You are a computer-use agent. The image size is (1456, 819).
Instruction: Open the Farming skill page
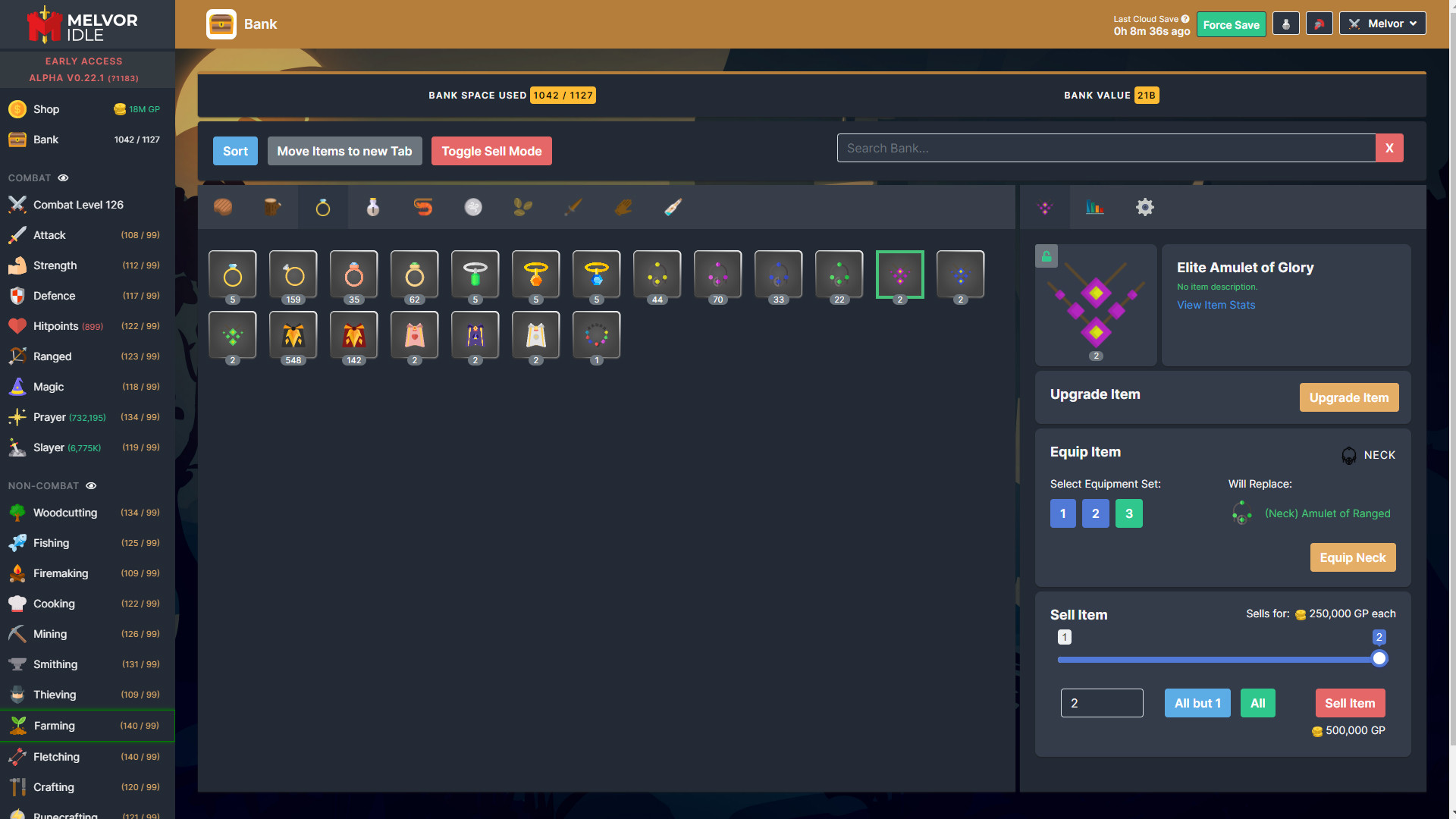tap(53, 724)
